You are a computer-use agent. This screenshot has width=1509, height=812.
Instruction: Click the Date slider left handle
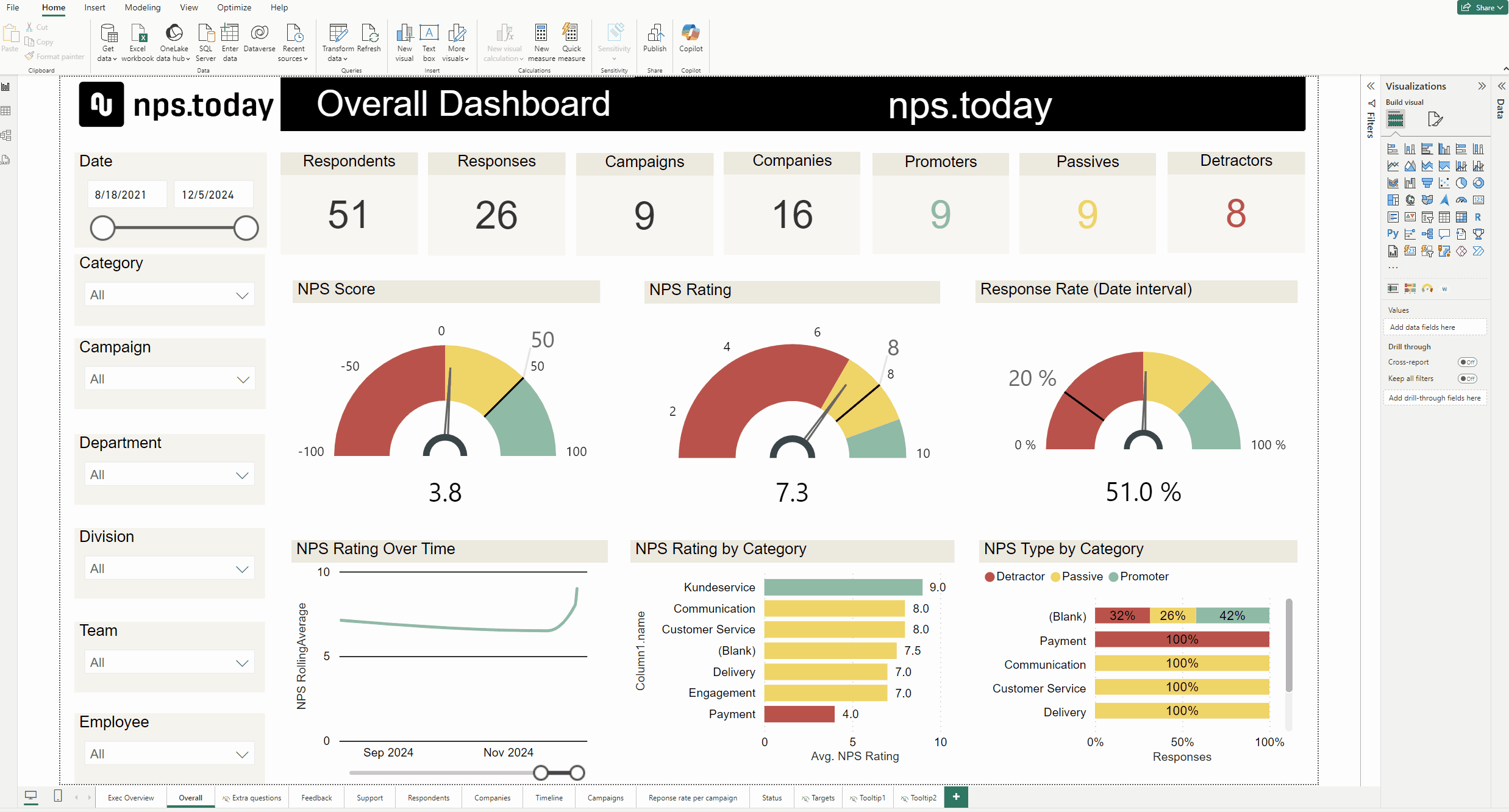coord(102,228)
